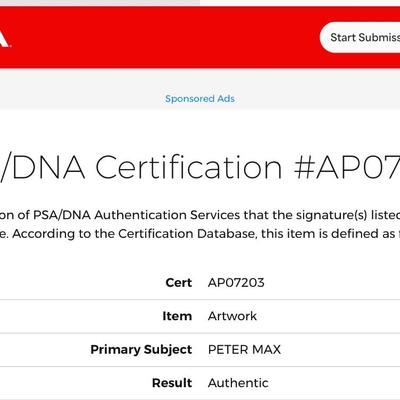The image size is (400, 400).
Task: Click the white strip above Start Submission
Action: [x=300, y=3]
